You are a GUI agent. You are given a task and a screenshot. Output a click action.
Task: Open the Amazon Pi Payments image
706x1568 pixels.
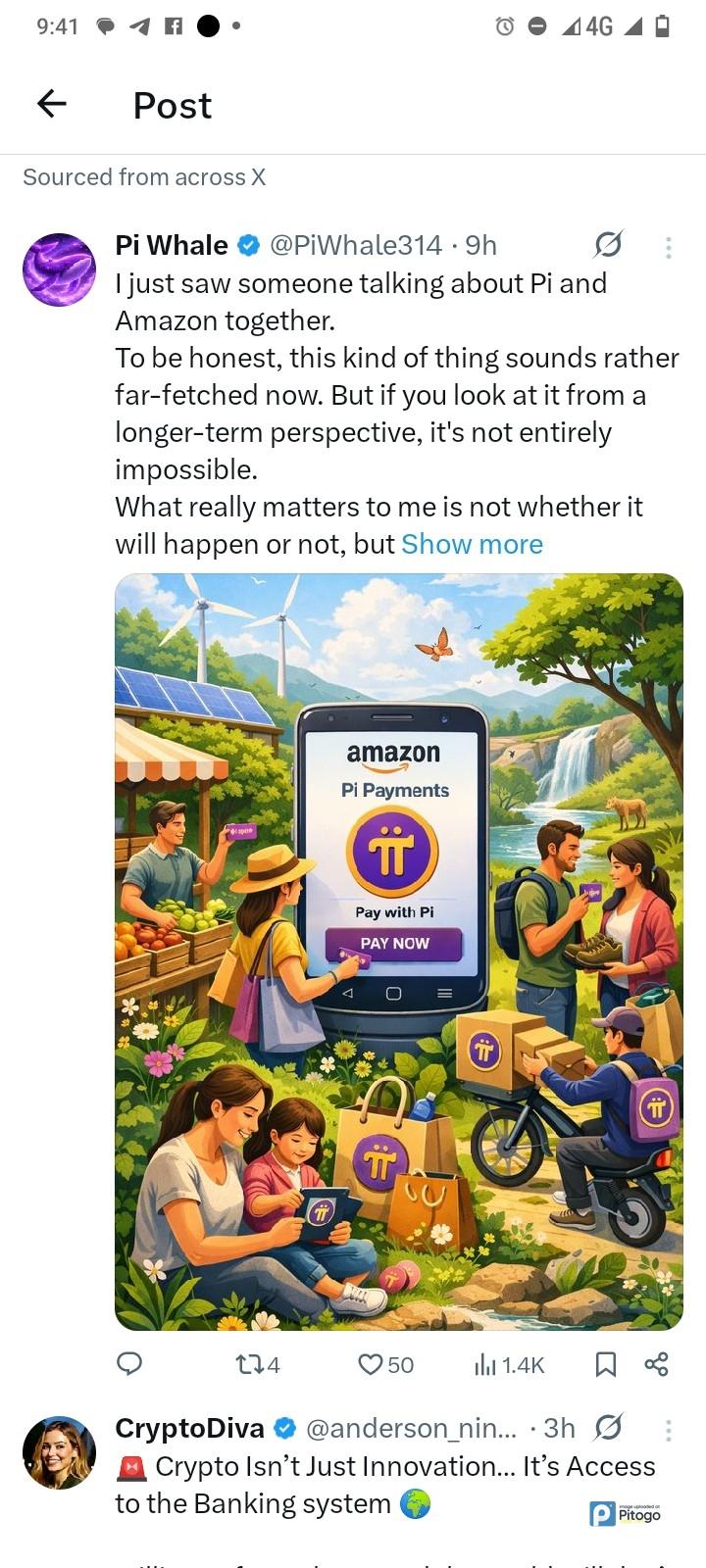[x=399, y=952]
